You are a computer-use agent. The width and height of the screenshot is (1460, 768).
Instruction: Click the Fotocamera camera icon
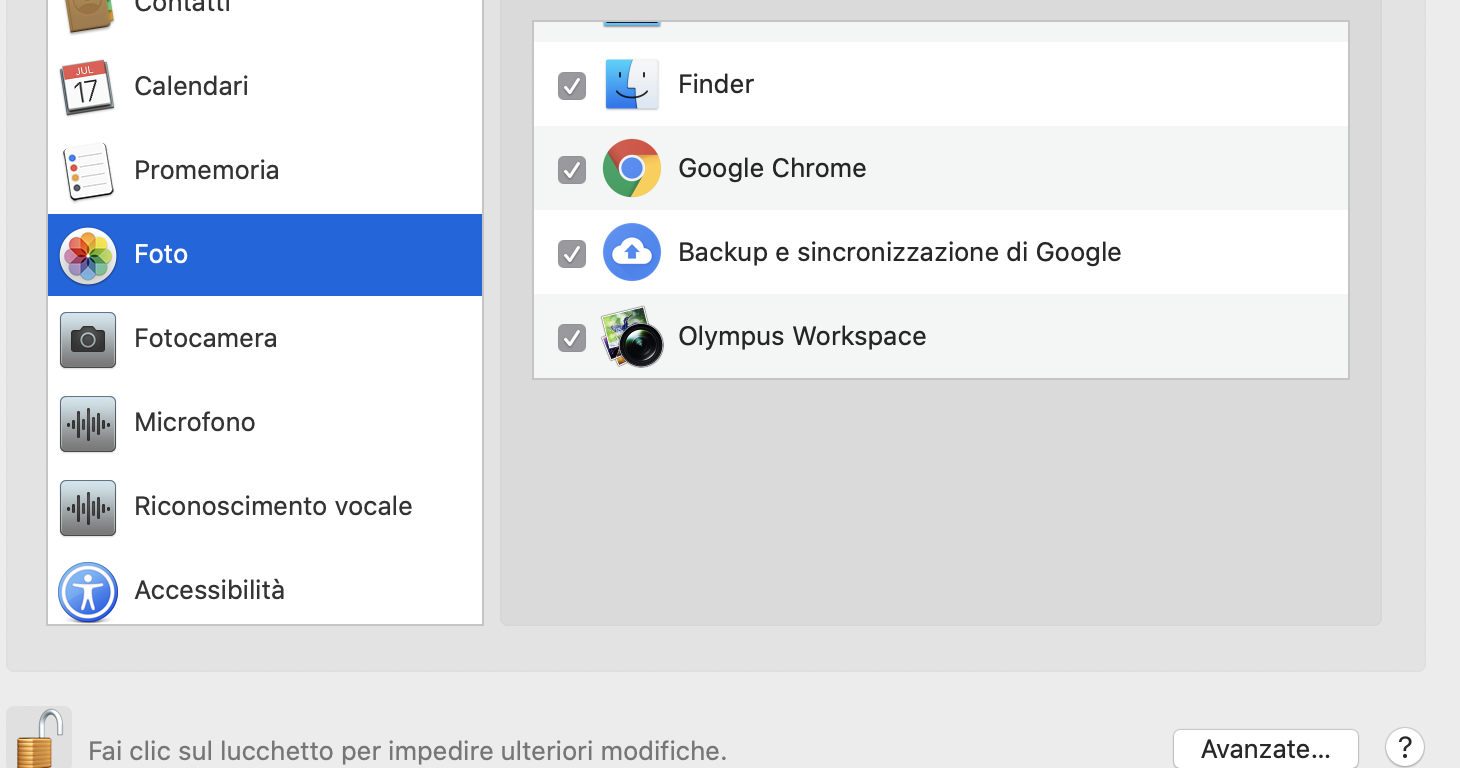click(88, 340)
